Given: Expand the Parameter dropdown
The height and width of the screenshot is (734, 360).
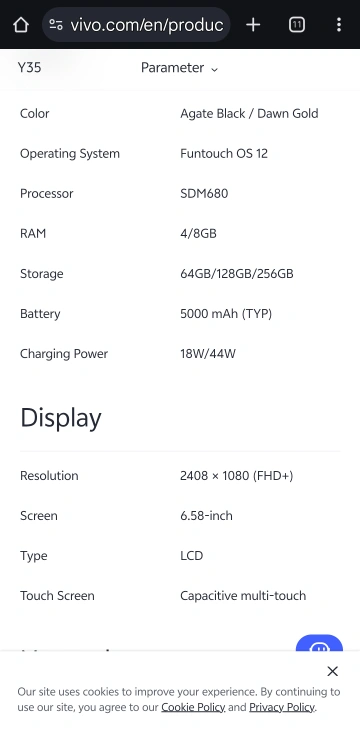Looking at the screenshot, I should coord(179,68).
